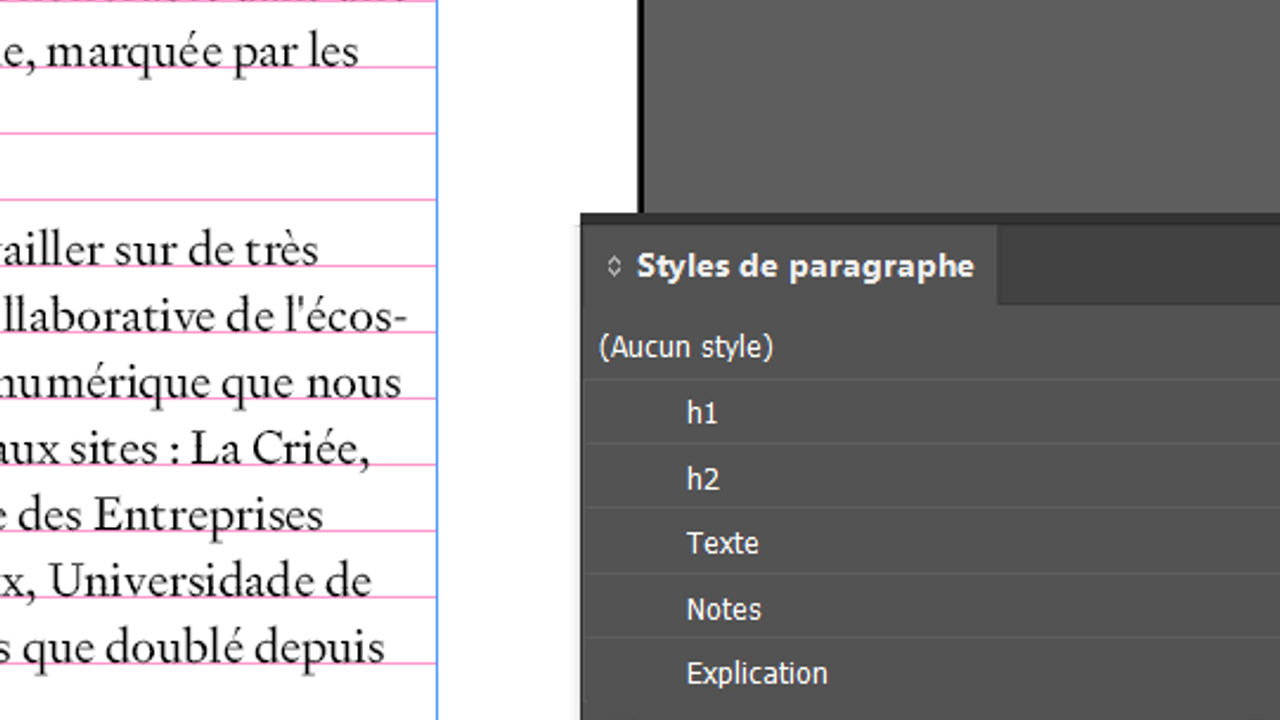1280x720 pixels.
Task: Select the Styles de paragraphe tab
Action: click(804, 266)
